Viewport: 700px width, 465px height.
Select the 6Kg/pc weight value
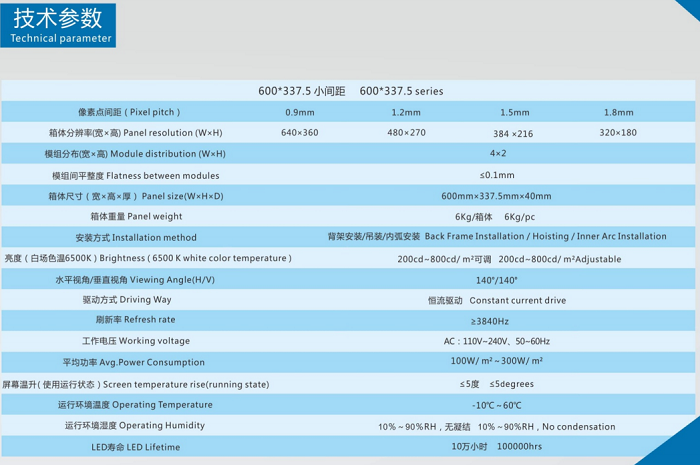tap(520, 217)
